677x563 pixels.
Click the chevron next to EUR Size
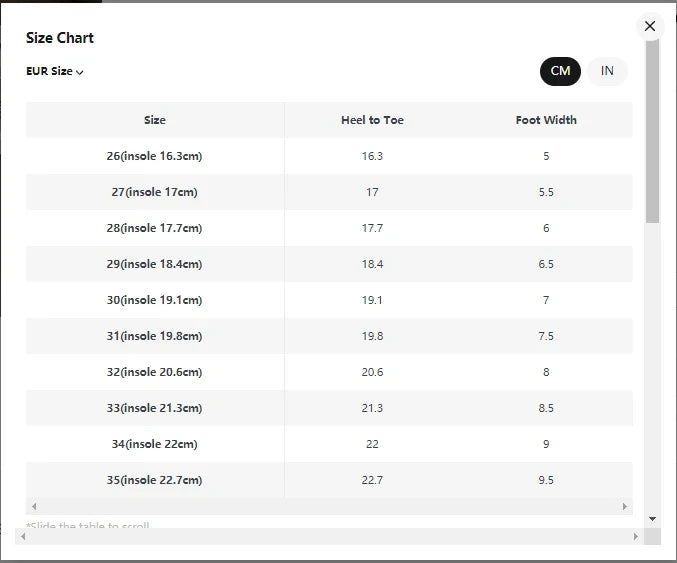click(x=79, y=72)
